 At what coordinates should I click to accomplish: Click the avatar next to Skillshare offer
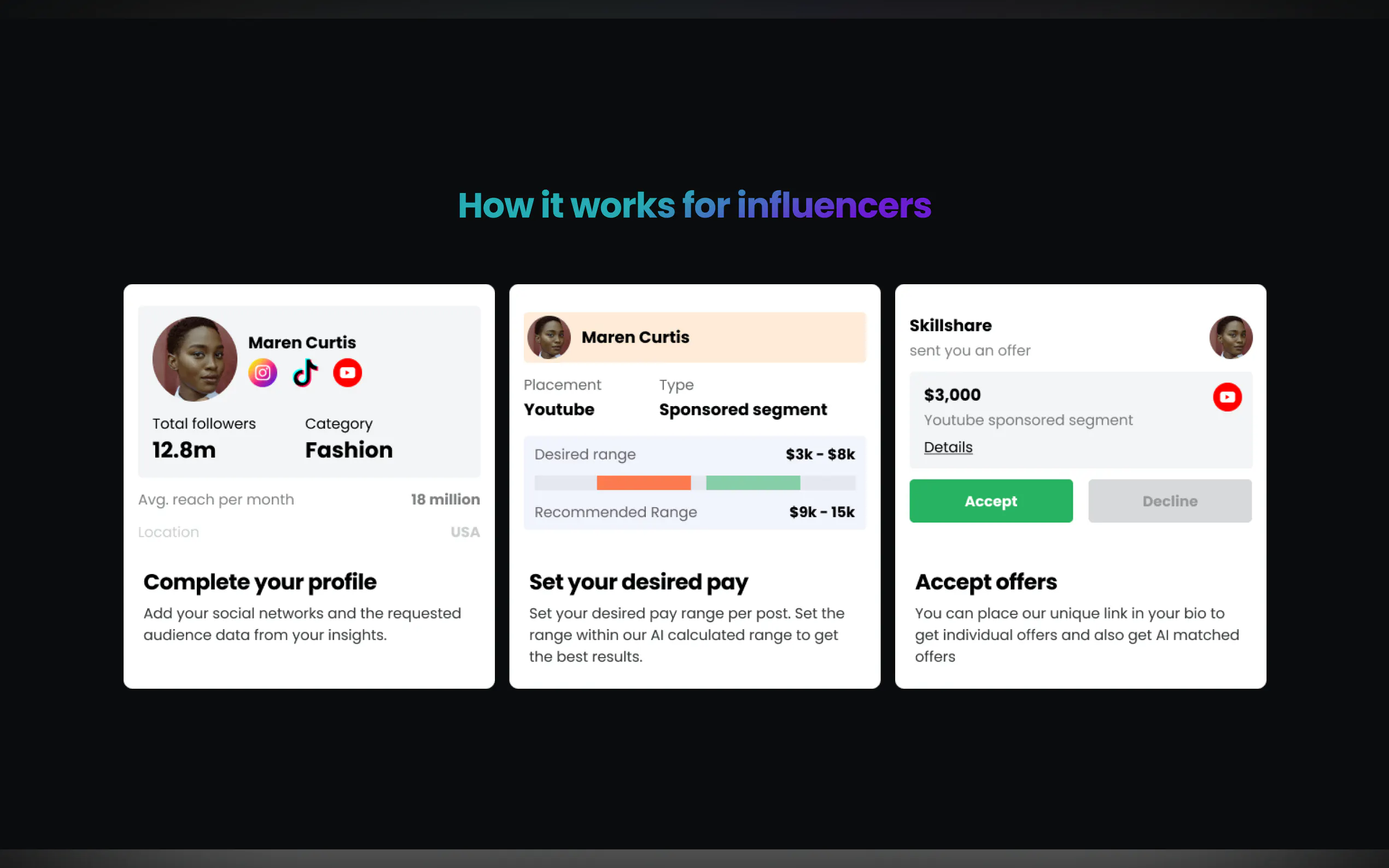point(1230,338)
